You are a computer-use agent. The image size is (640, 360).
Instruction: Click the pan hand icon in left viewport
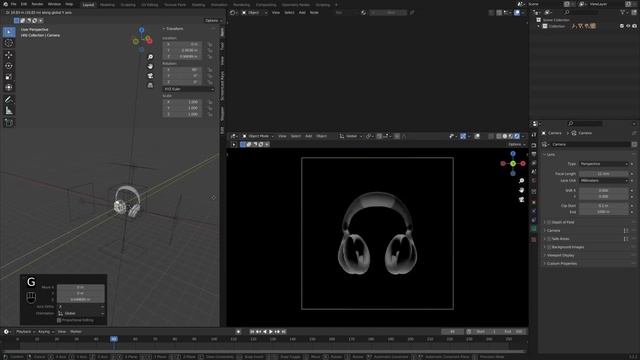[150, 66]
